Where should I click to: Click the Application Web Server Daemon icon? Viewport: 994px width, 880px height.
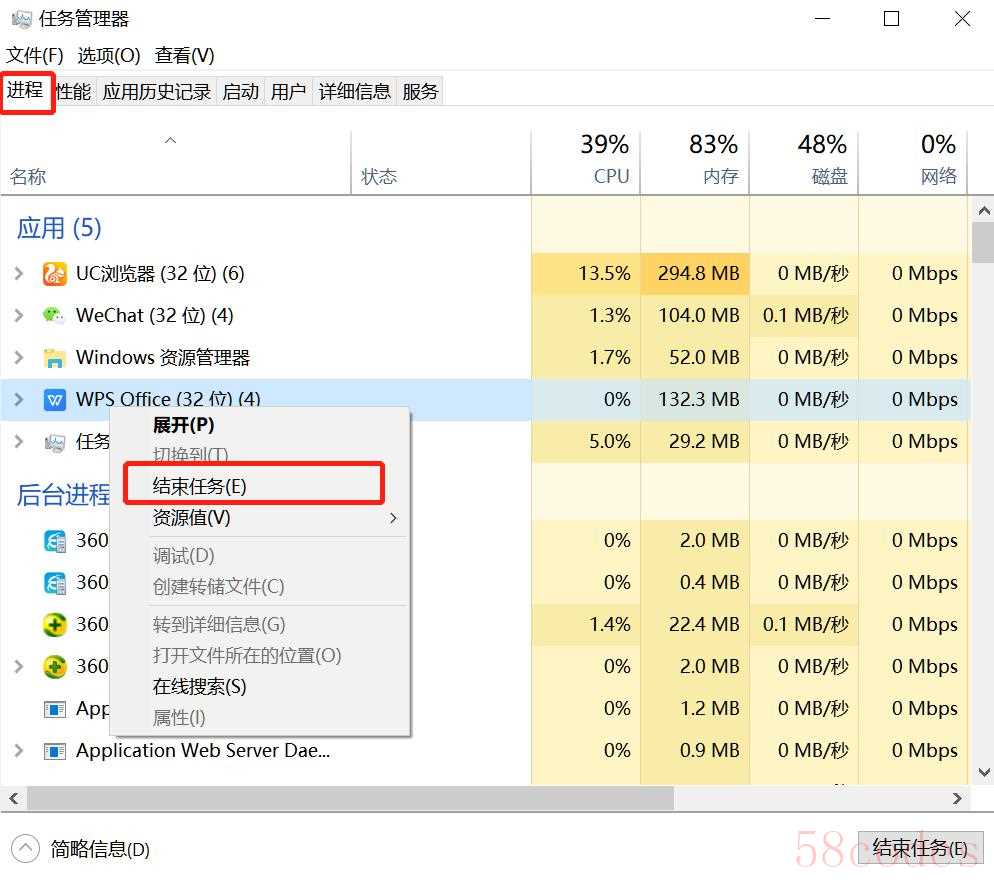(55, 751)
